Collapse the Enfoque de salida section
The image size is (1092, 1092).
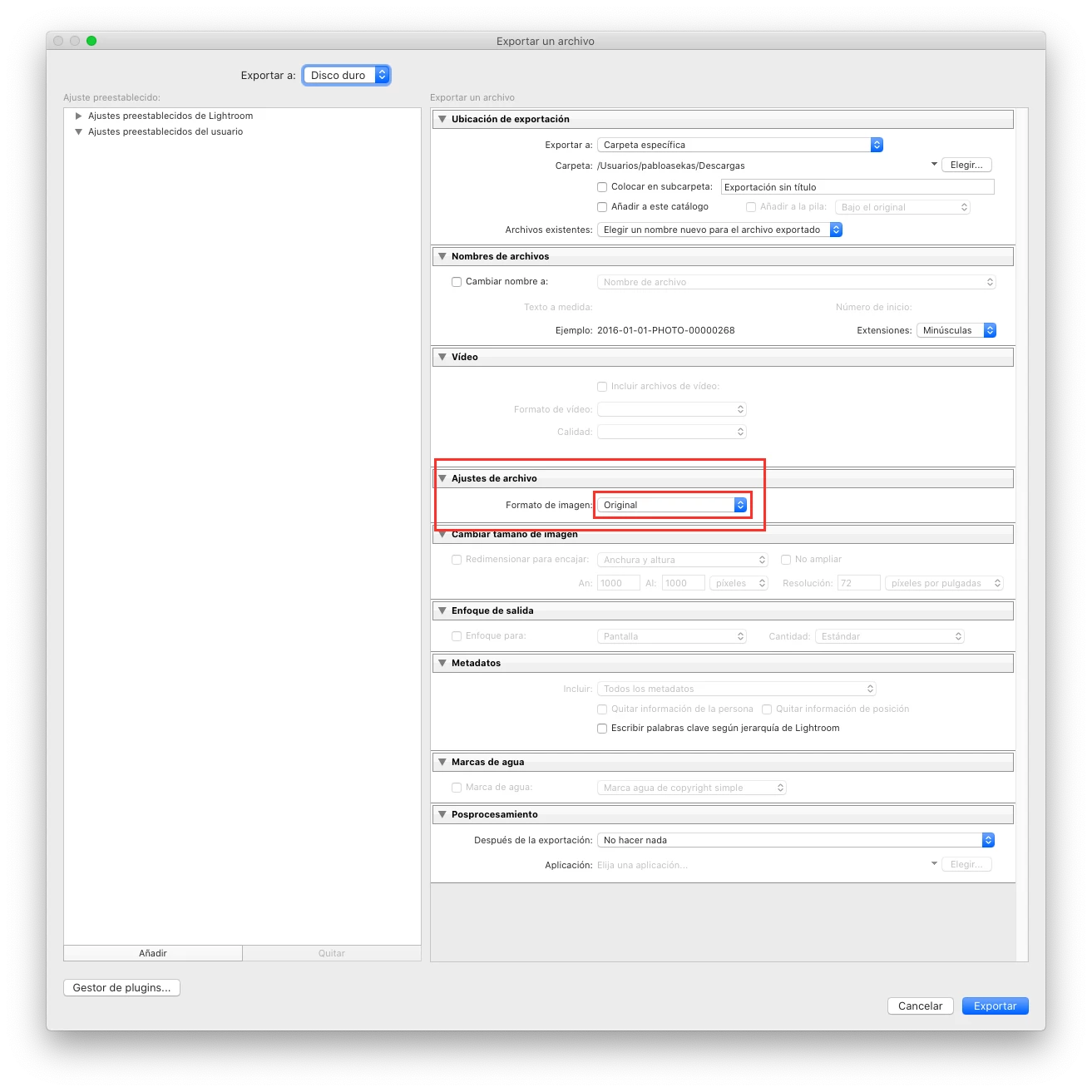pyautogui.click(x=442, y=610)
